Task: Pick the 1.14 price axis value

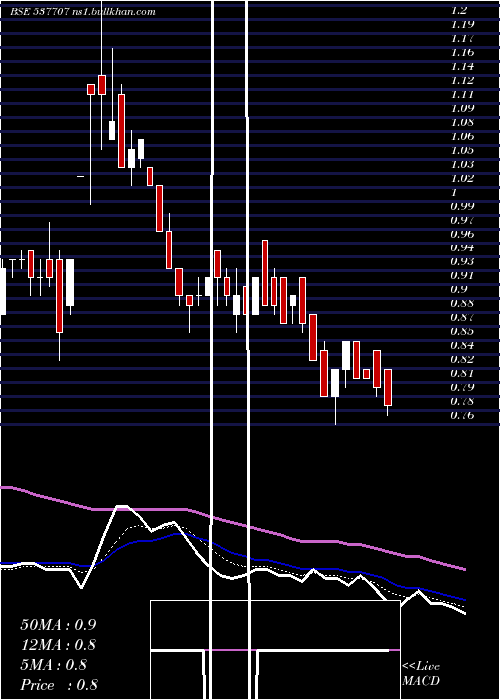Action: coord(462,66)
